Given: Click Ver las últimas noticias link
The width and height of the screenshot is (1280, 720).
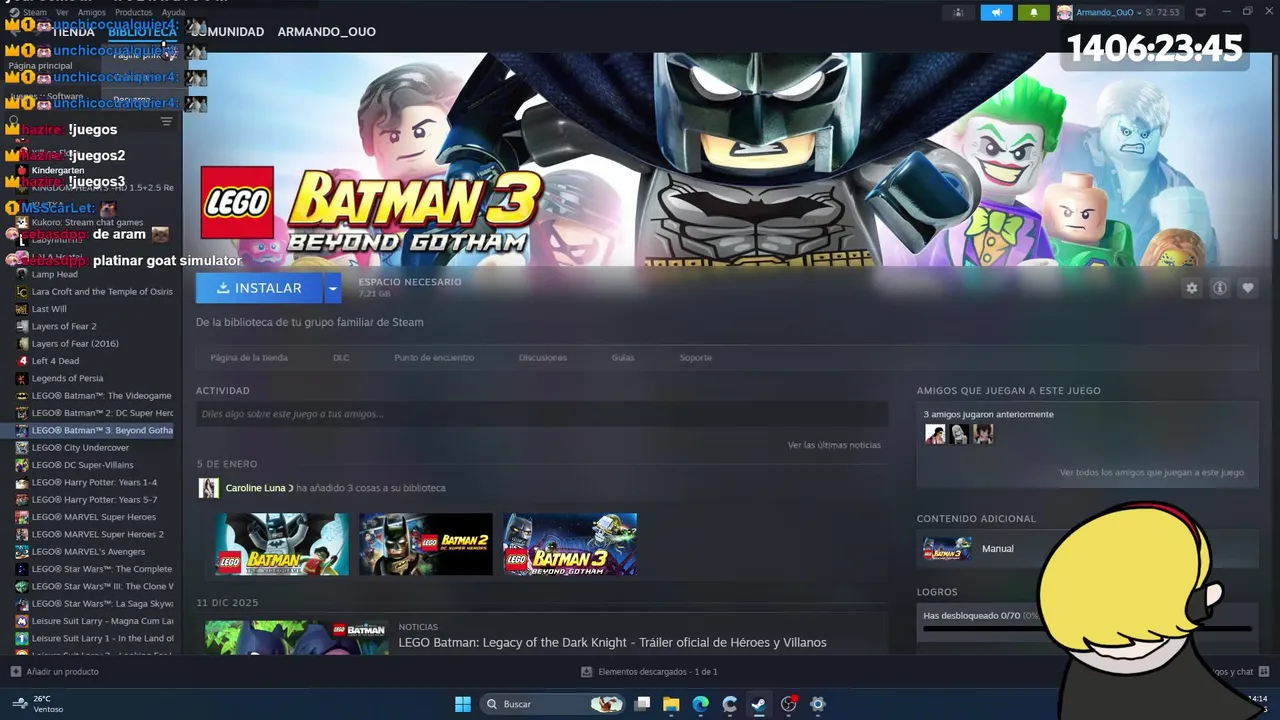Looking at the screenshot, I should pos(834,445).
